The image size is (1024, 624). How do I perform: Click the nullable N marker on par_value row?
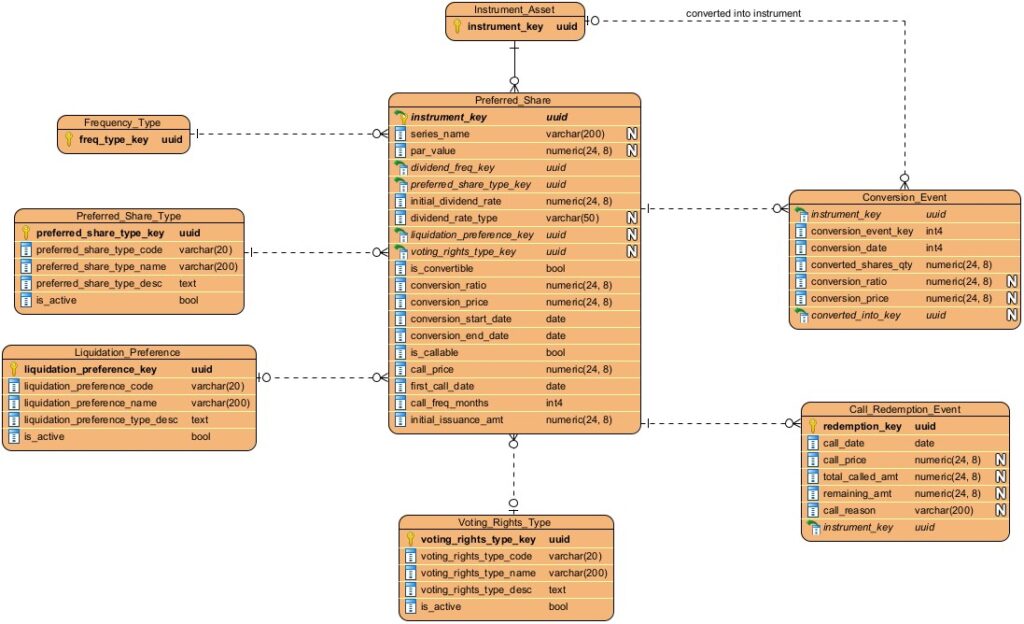[632, 151]
